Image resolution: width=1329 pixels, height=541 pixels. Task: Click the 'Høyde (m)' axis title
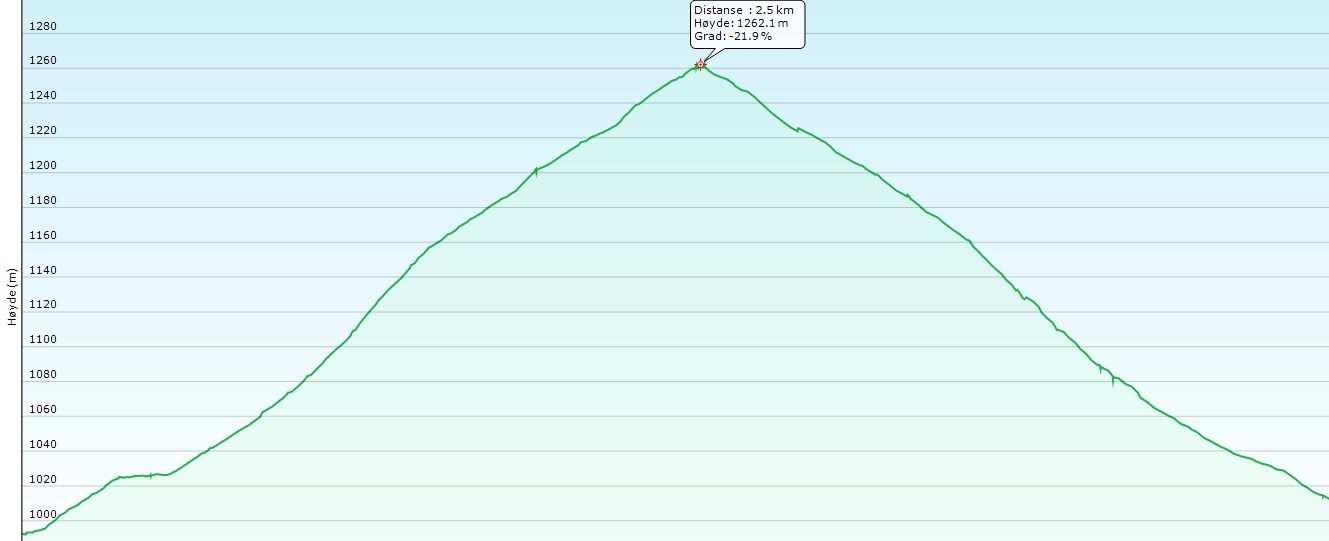(x=12, y=296)
